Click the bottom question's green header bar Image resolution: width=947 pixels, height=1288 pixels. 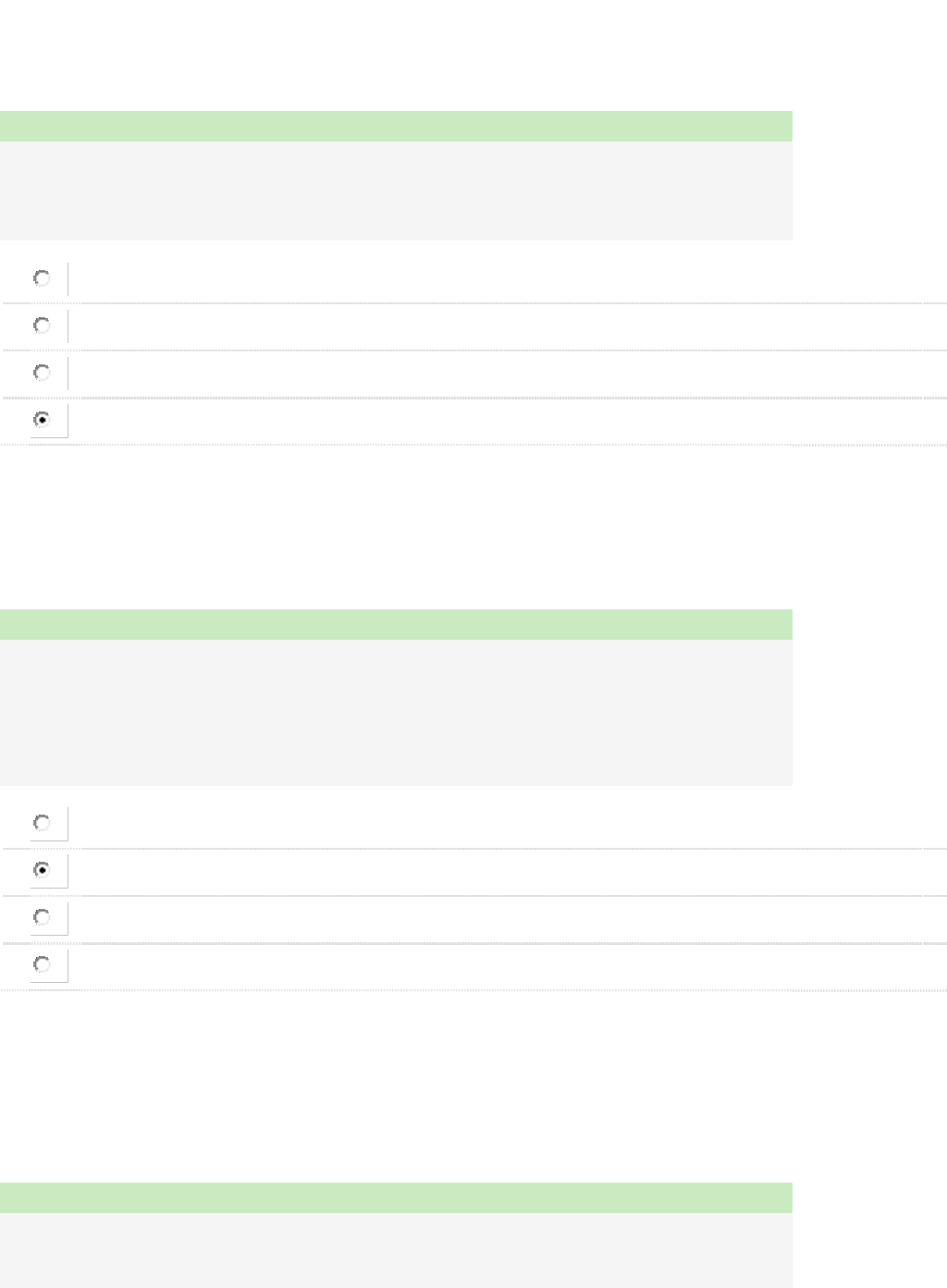pyautogui.click(x=396, y=1197)
